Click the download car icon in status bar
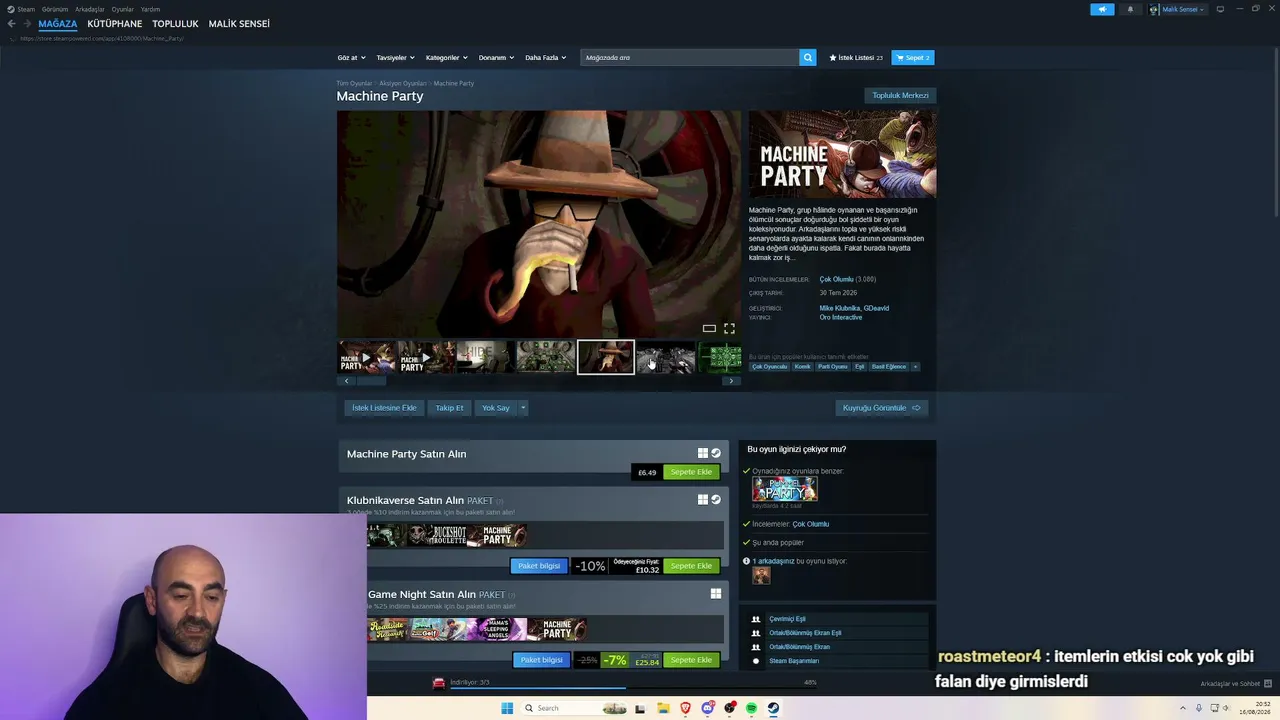Image resolution: width=1280 pixels, height=720 pixels. tap(438, 683)
